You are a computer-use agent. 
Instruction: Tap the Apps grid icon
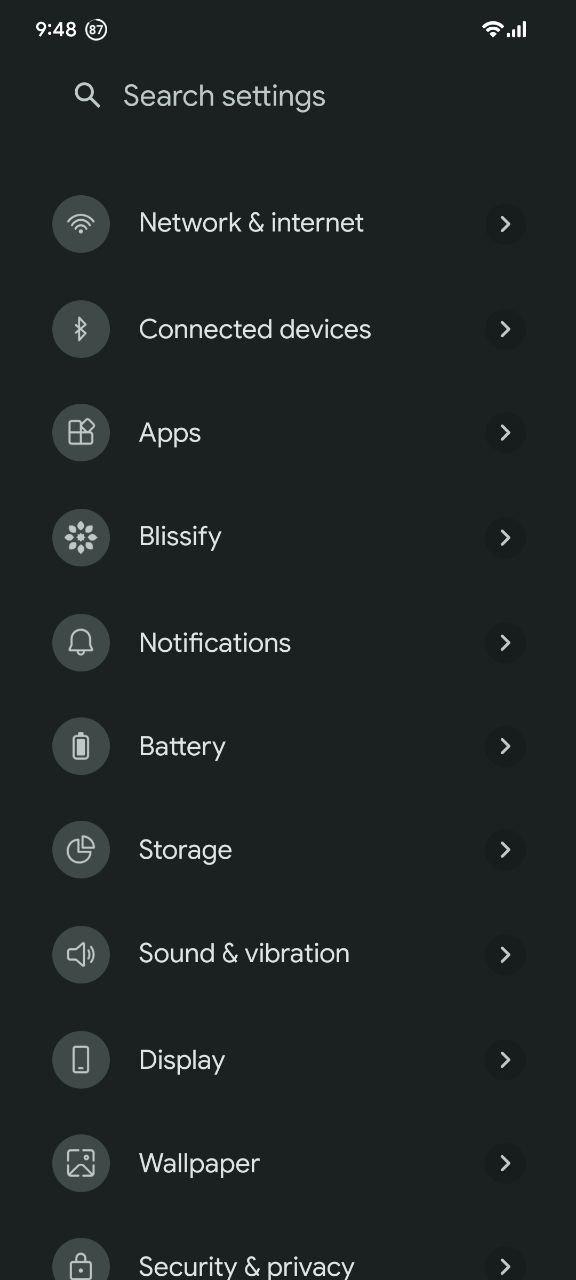(81, 433)
